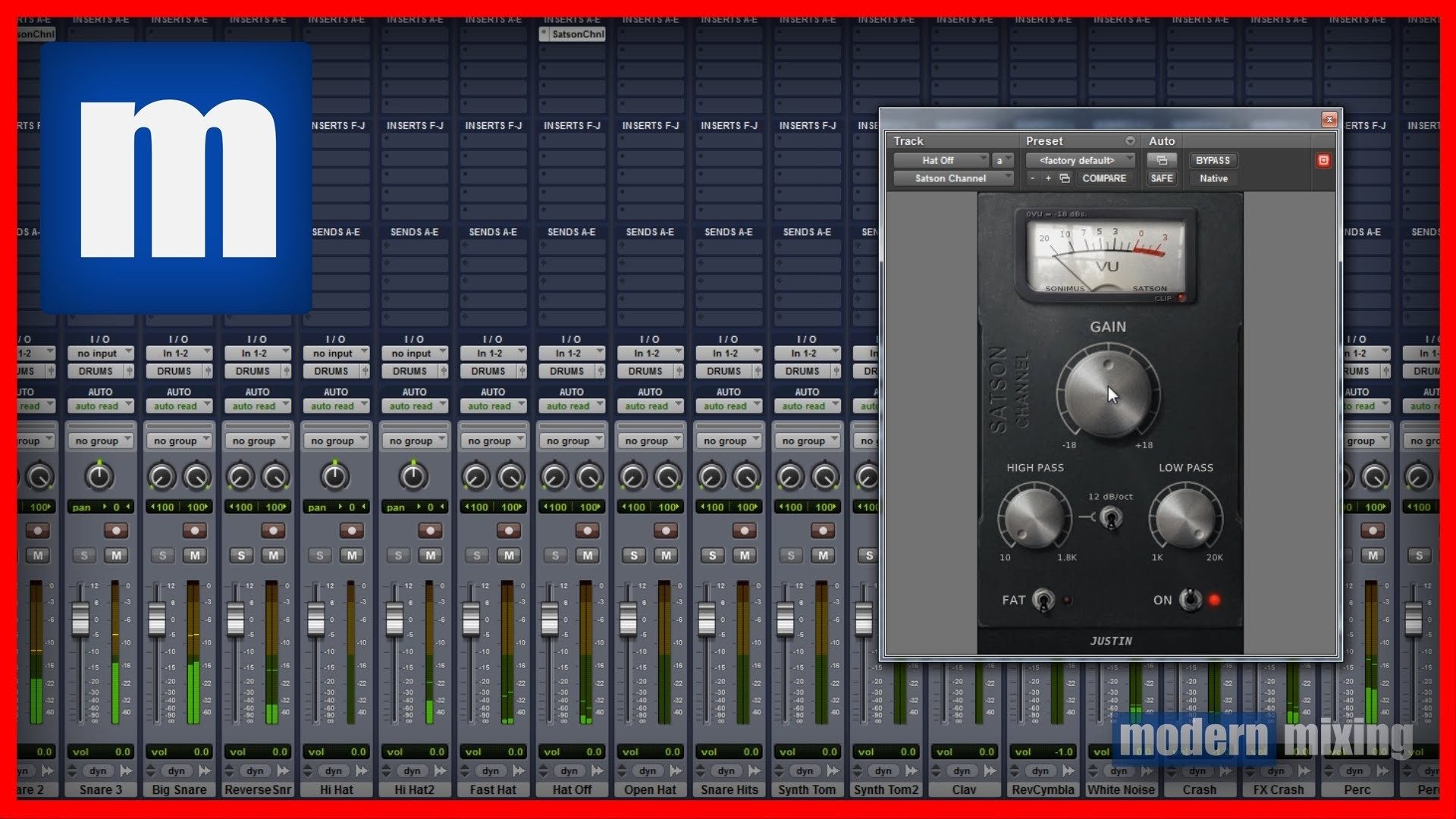Image resolution: width=1456 pixels, height=819 pixels.
Task: Click the BYPASS button
Action: pos(1212,160)
